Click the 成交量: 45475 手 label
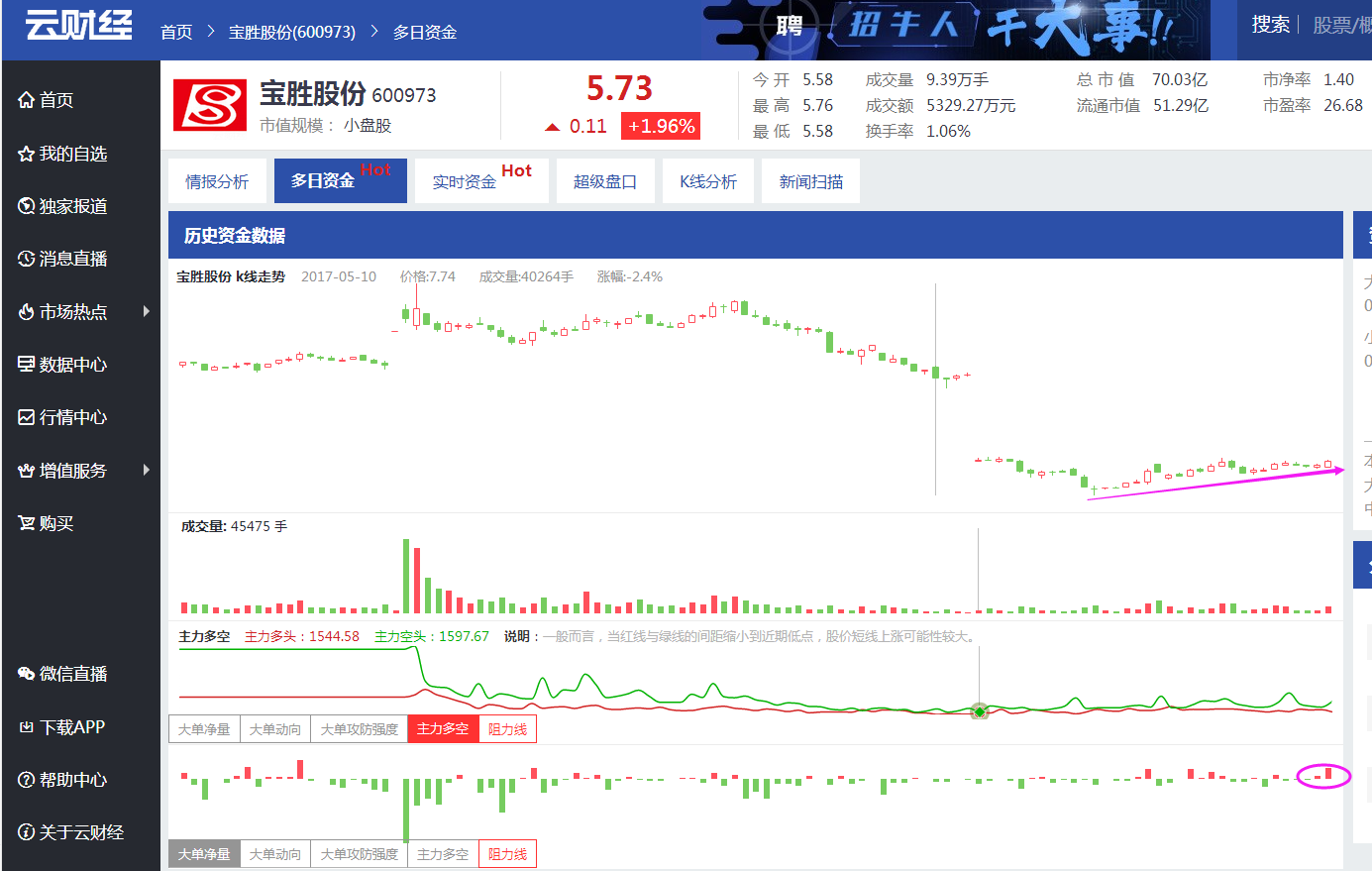 (234, 526)
